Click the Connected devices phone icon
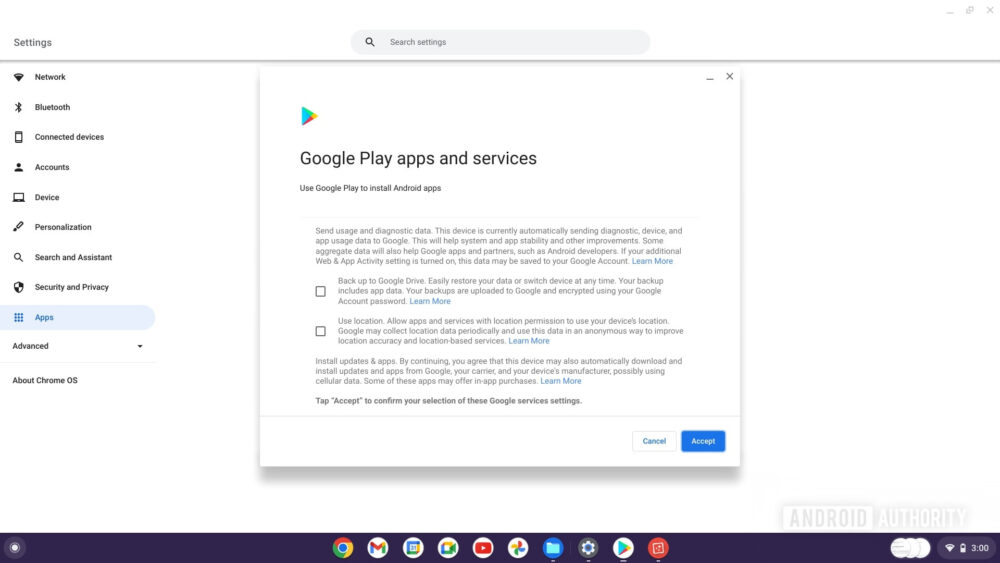Screen dimensions: 1000x563 click(18, 137)
